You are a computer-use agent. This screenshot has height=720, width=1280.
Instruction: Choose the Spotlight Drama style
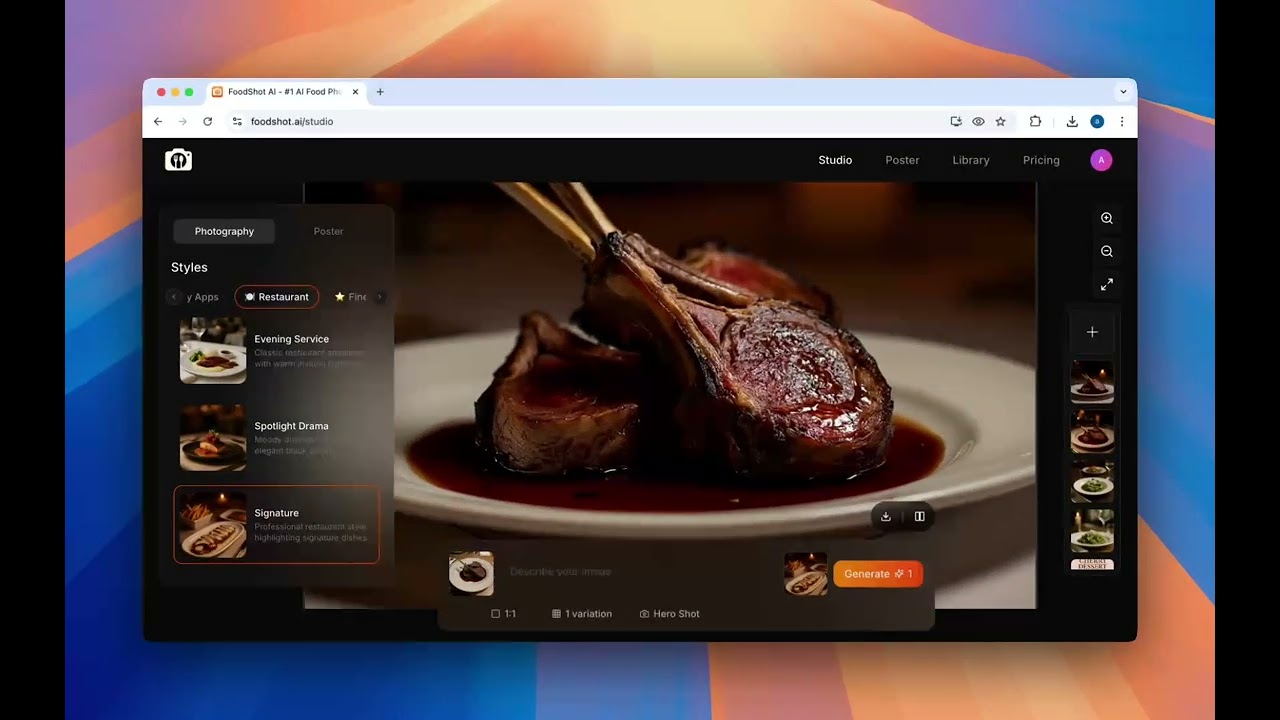click(x=277, y=438)
